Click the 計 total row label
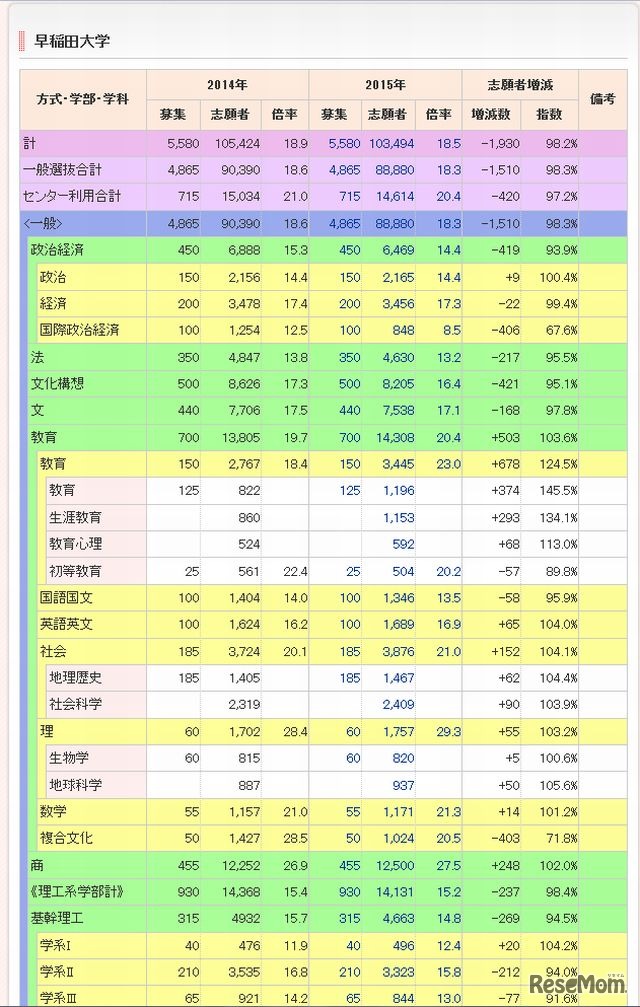640x1007 pixels. pos(30,143)
